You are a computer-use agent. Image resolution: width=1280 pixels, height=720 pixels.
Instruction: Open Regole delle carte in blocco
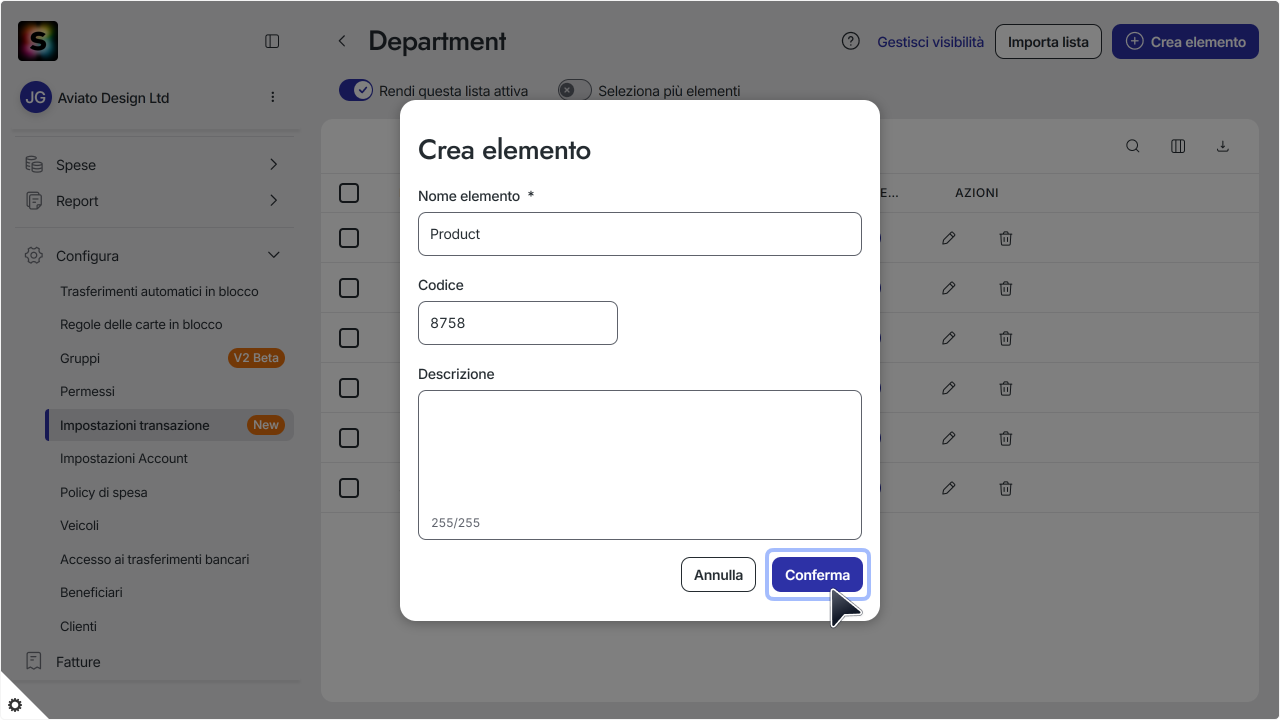coord(141,324)
